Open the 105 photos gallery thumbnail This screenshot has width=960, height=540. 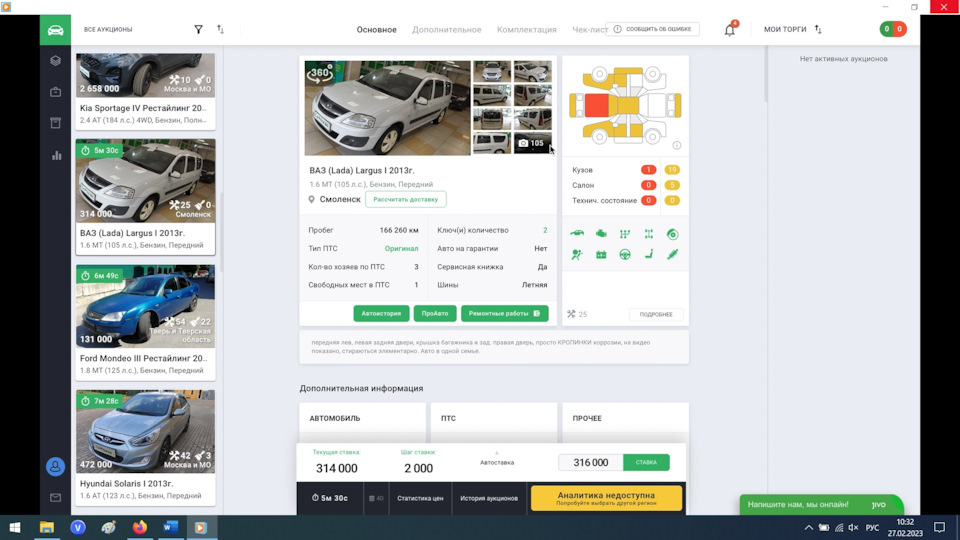pyautogui.click(x=532, y=143)
